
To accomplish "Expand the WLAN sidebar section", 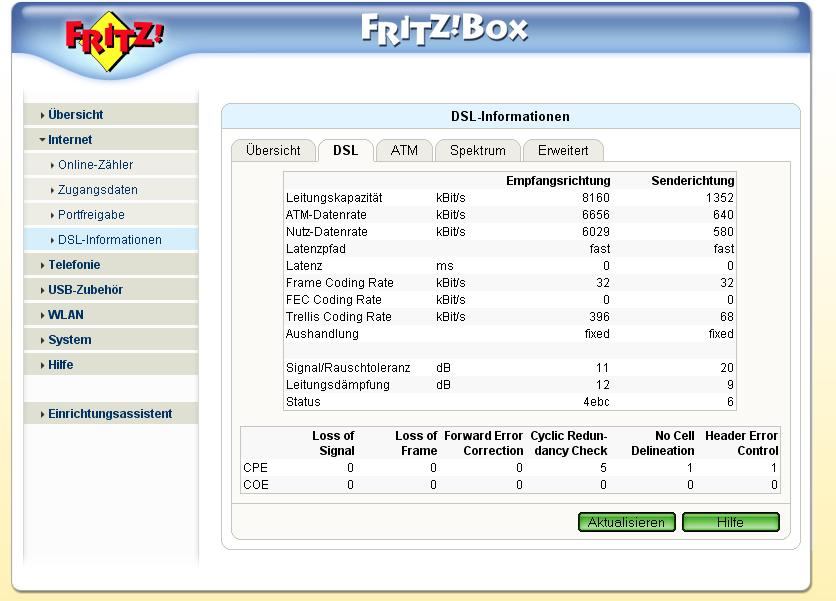I will click(111, 315).
